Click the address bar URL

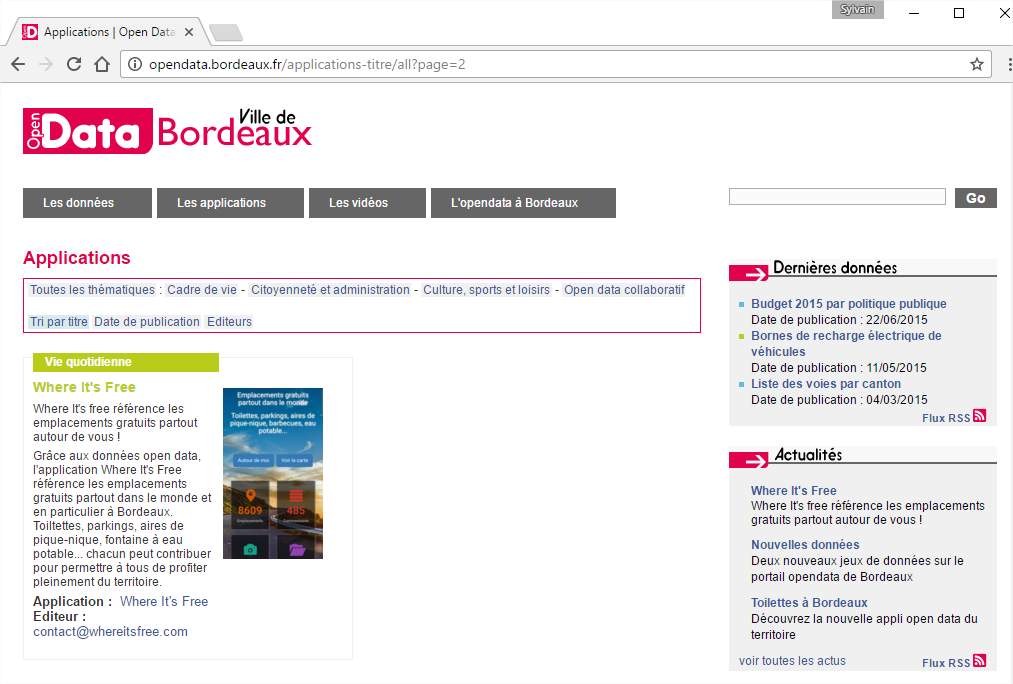click(307, 64)
